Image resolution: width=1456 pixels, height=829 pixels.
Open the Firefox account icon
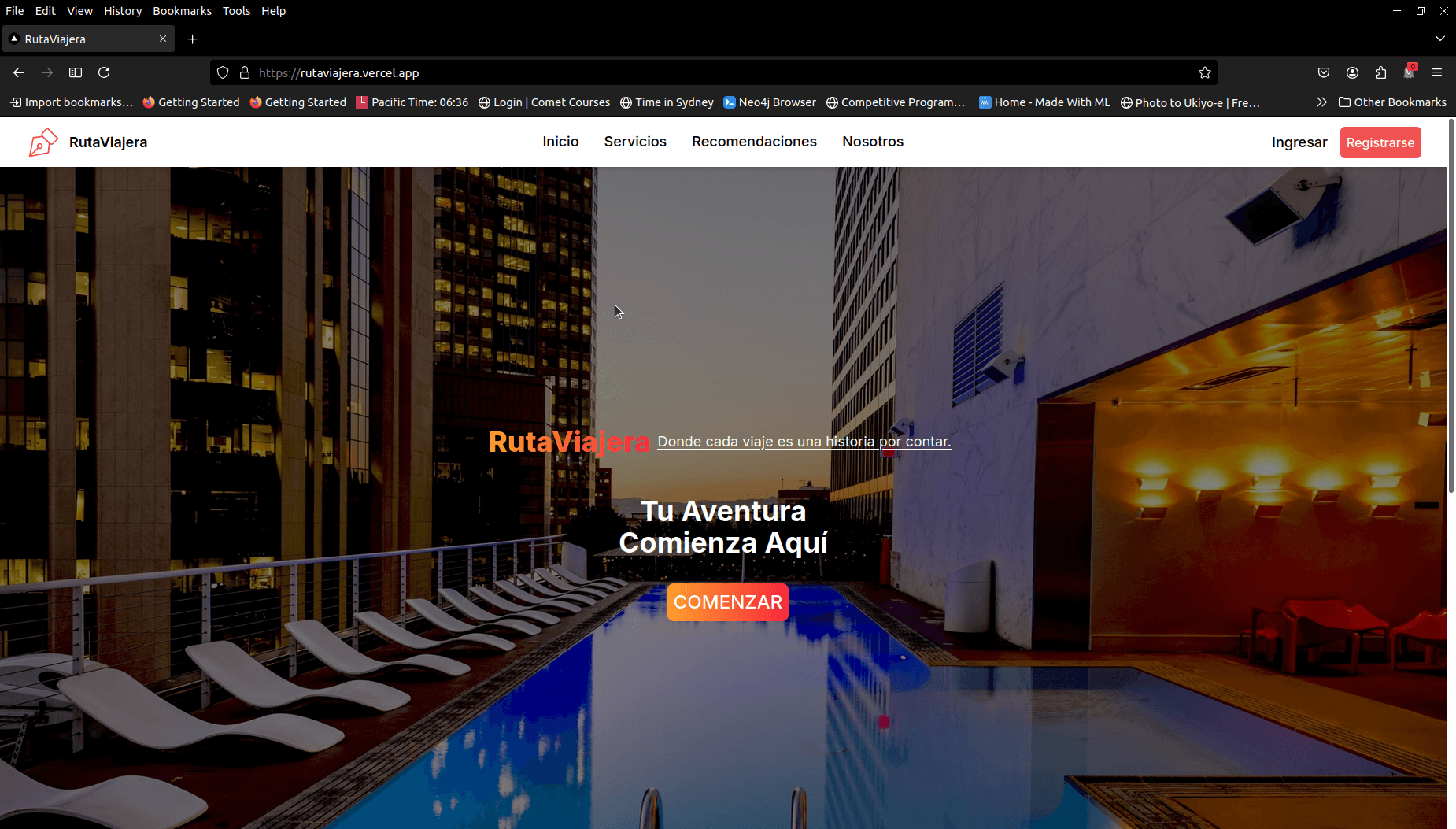1352,72
